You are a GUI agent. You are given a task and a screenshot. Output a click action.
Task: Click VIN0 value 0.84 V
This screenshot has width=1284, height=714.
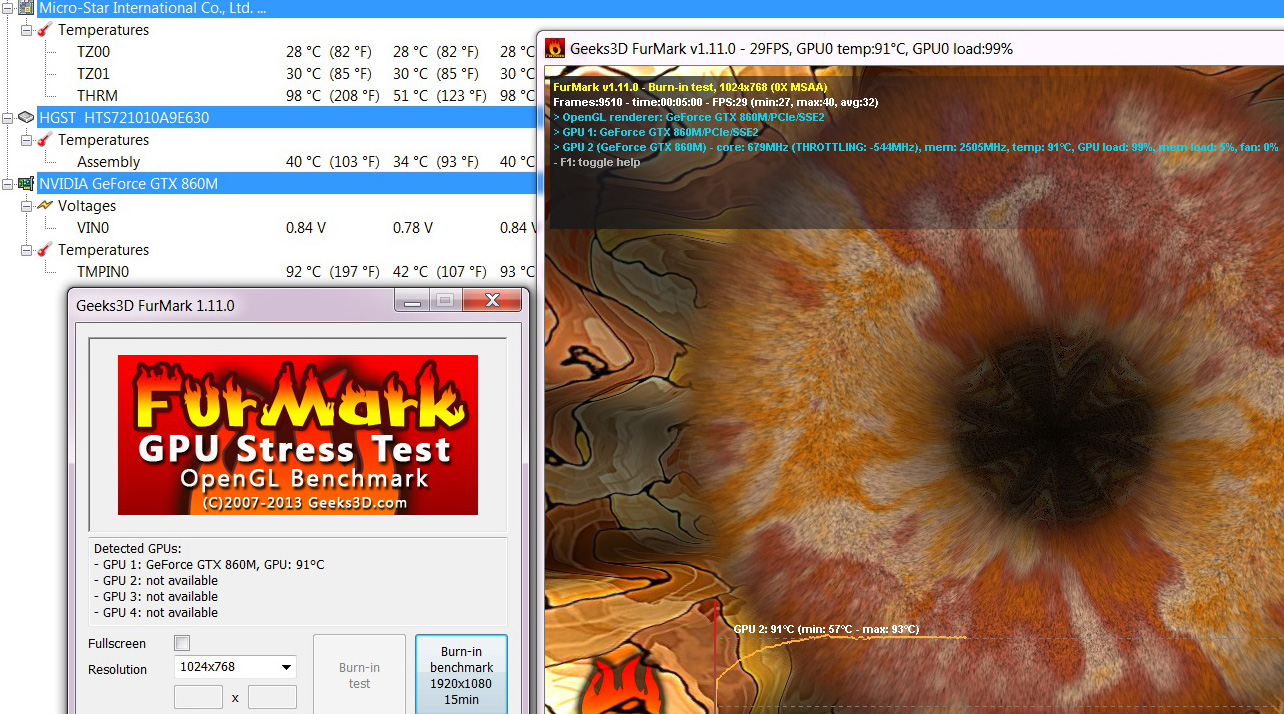point(306,228)
